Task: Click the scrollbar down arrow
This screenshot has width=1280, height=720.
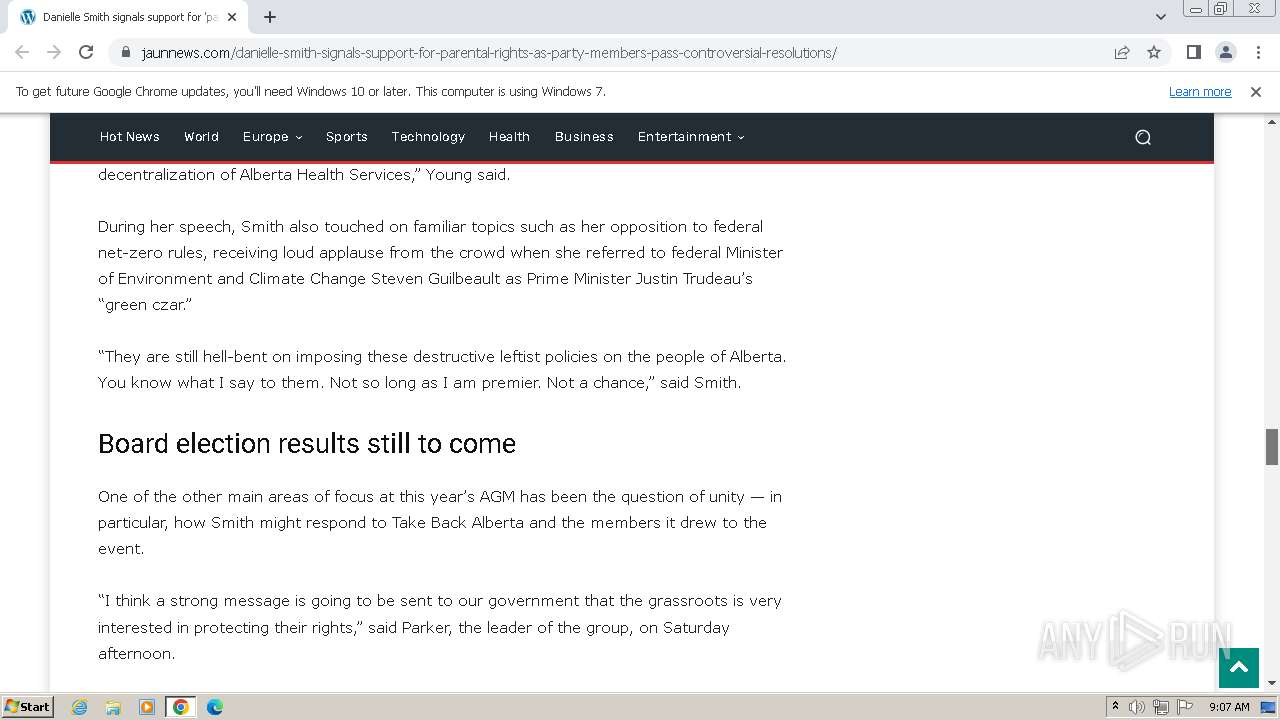Action: click(x=1272, y=682)
